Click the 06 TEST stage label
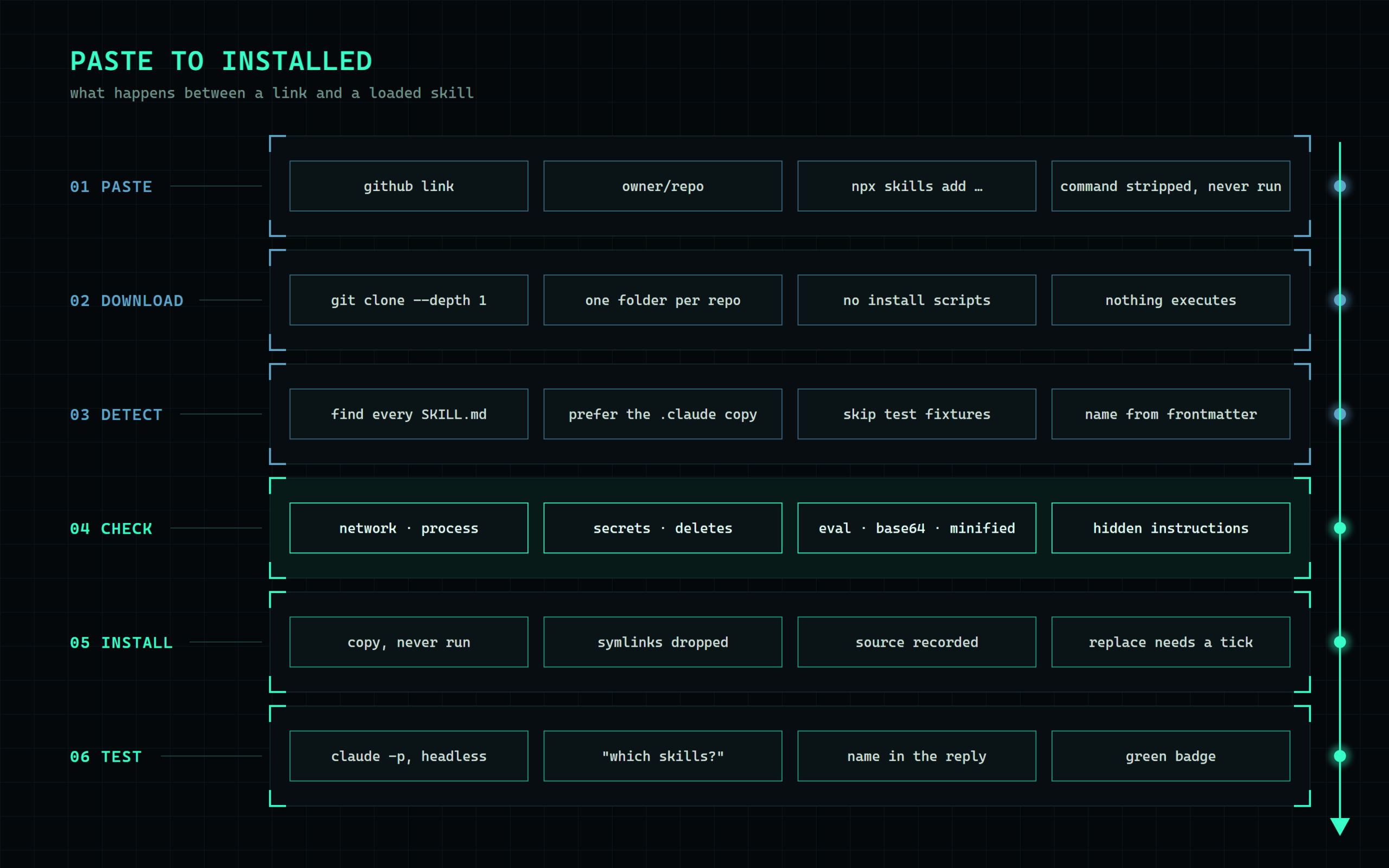Screen dimensions: 1389x868 click(x=106, y=757)
